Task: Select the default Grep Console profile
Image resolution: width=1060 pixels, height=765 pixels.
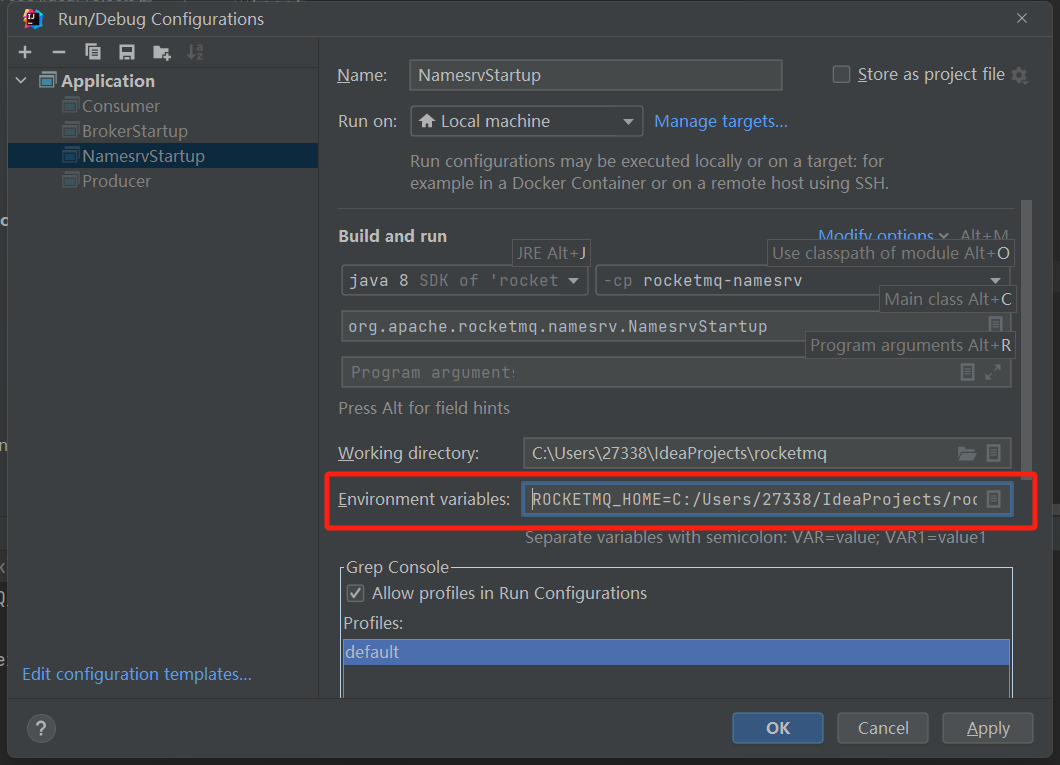Action: pyautogui.click(x=676, y=652)
